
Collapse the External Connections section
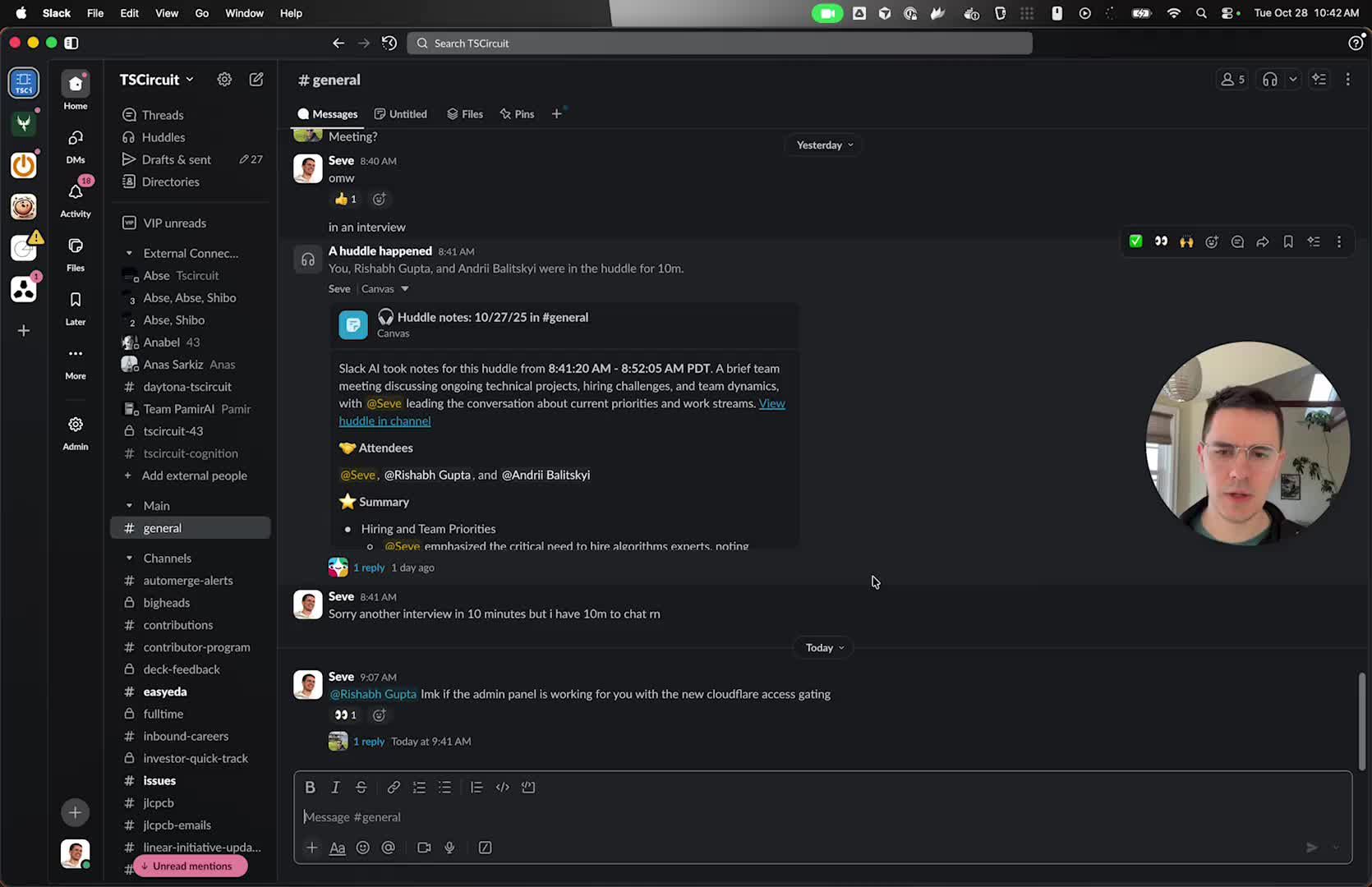129,253
